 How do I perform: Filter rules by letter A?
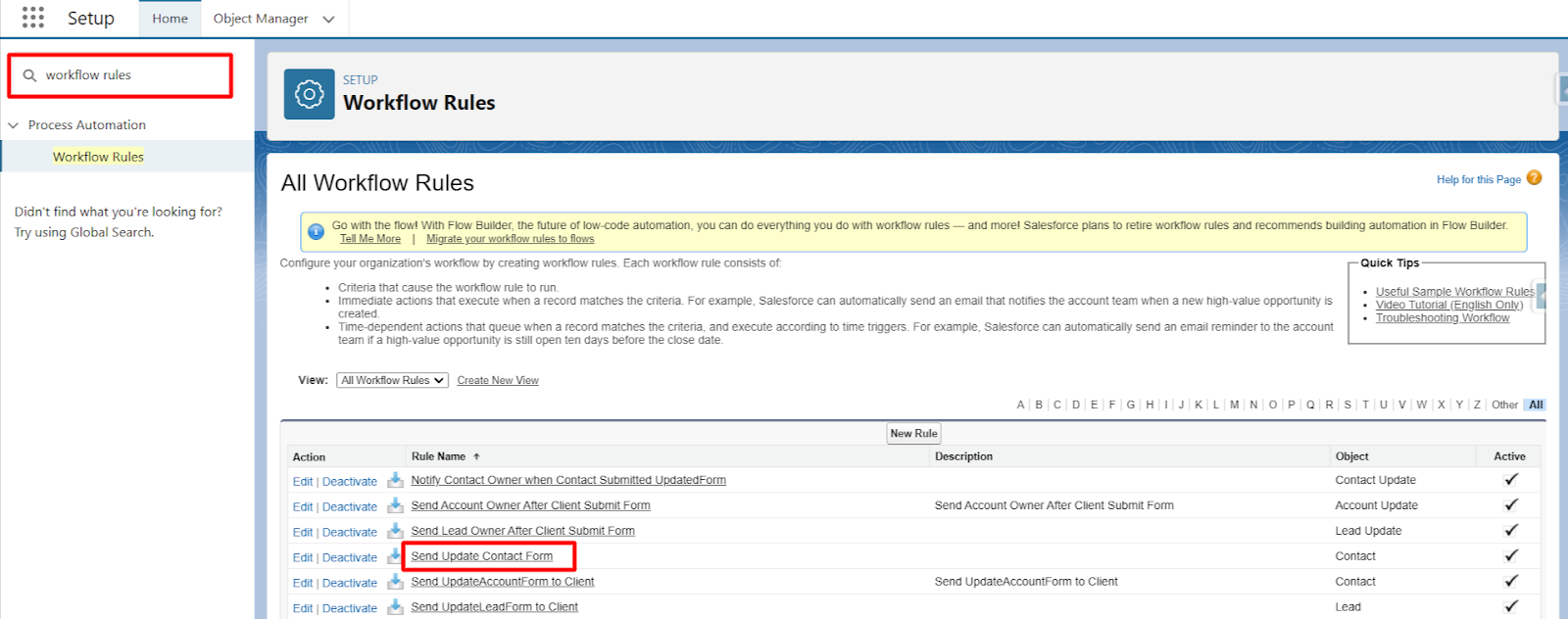click(1020, 405)
